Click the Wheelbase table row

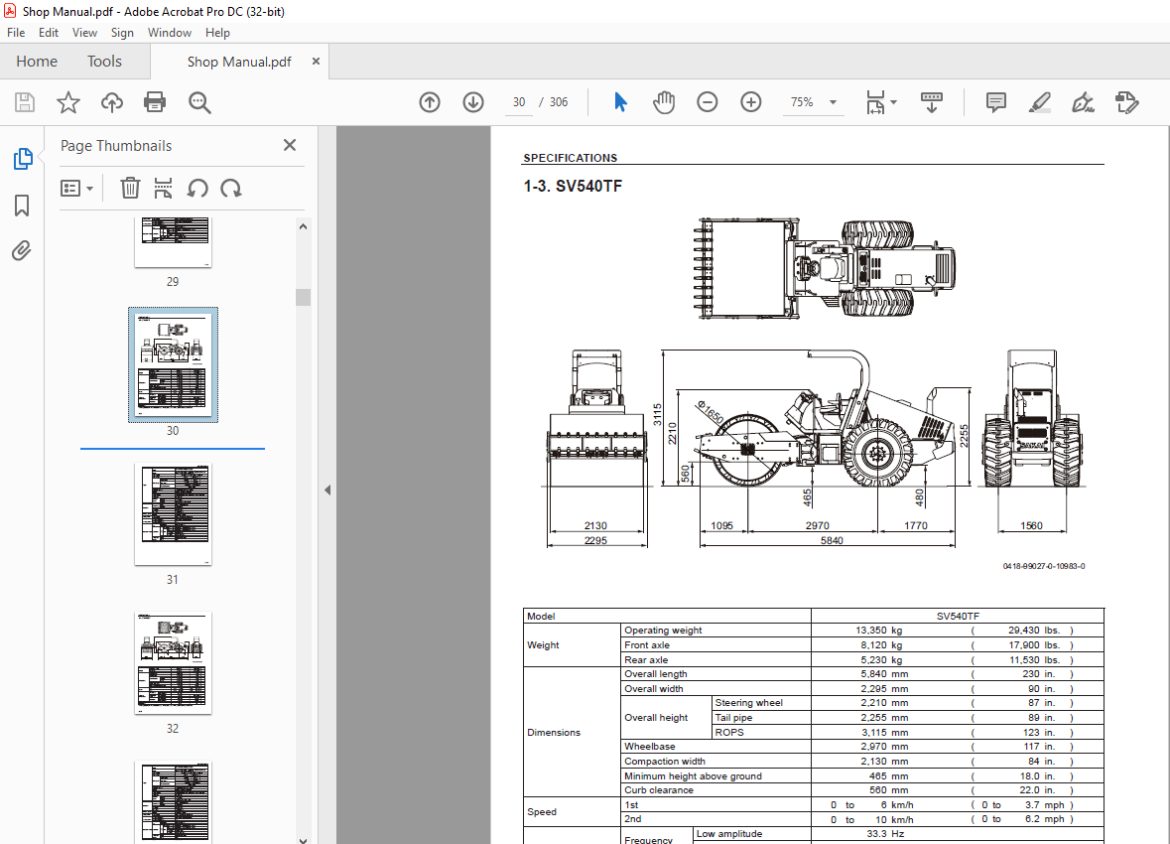(x=862, y=746)
